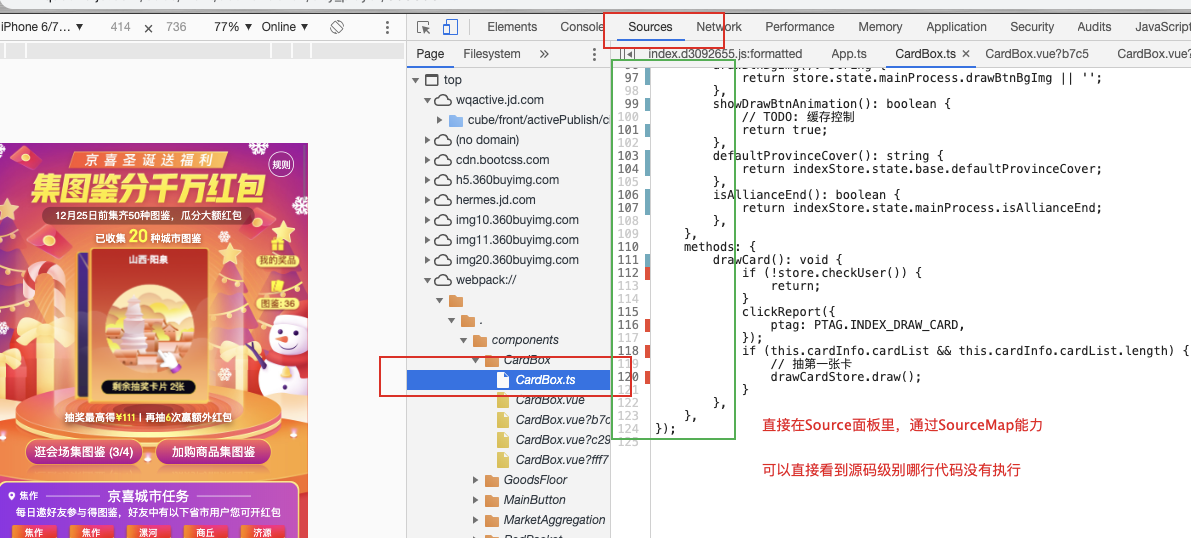Viewport: 1191px width, 538px height.
Task: Expand the (no domain) node
Action: pos(428,141)
